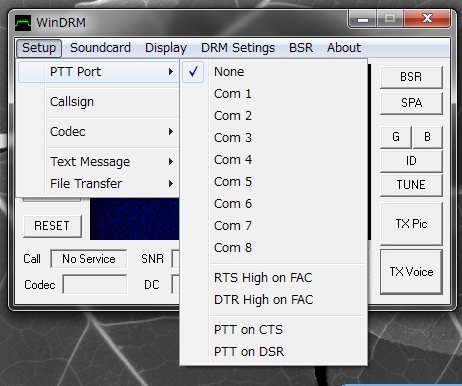This screenshot has width=462, height=386.
Task: Expand the PTT Port submenu entry
Action: [99, 72]
